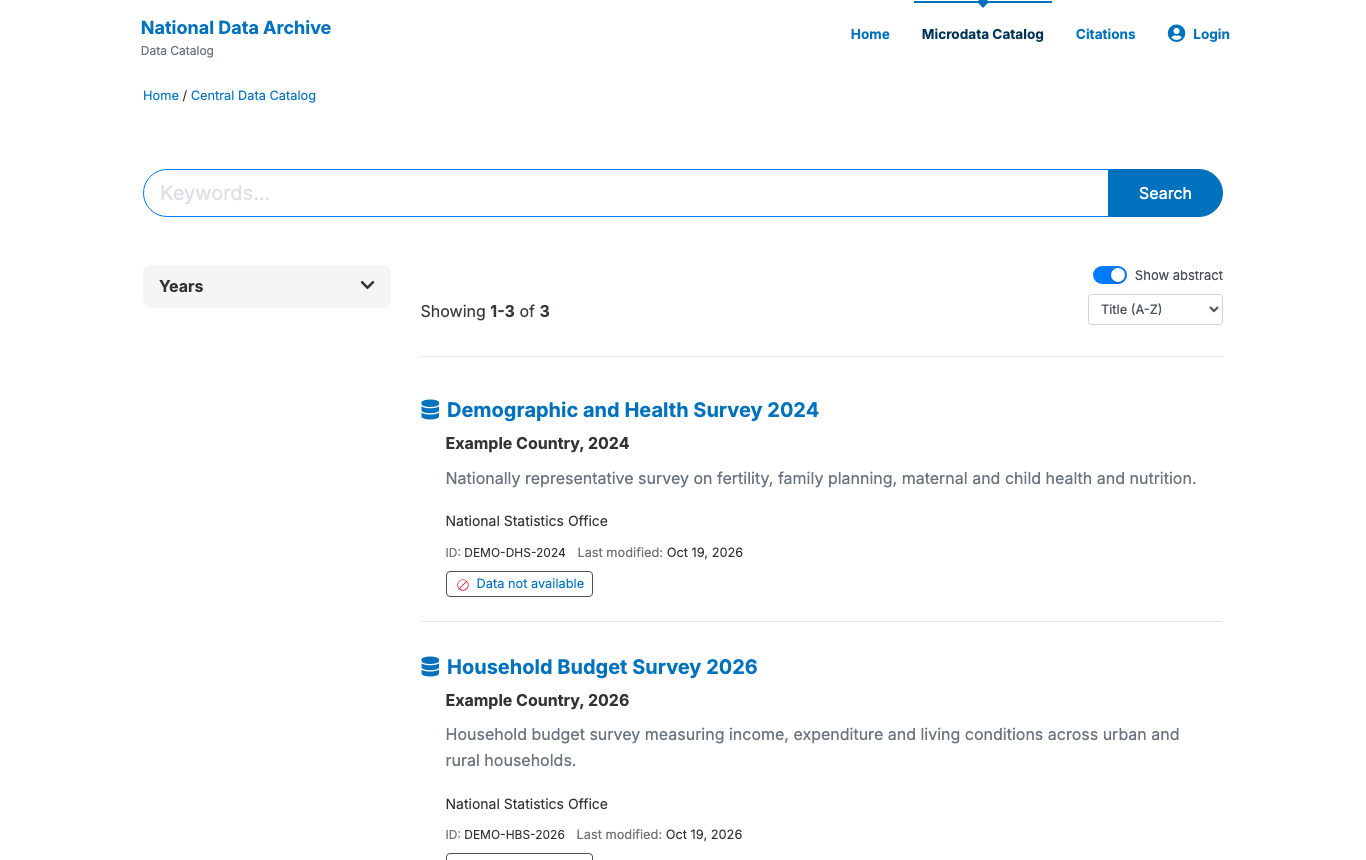Click the Home breadcrumb link
1366x860 pixels.
coord(161,96)
